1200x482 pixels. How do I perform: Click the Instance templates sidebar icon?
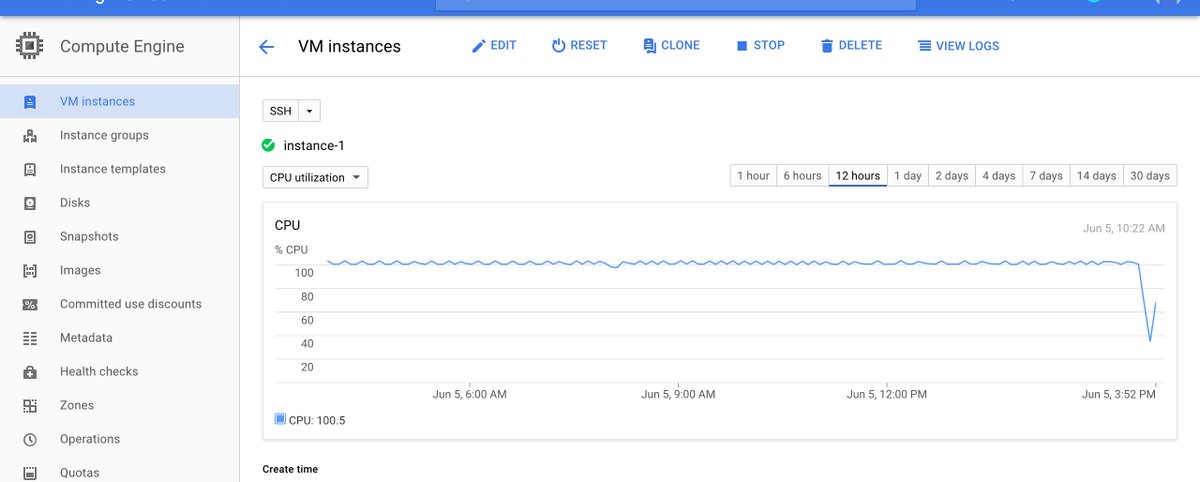tap(30, 170)
